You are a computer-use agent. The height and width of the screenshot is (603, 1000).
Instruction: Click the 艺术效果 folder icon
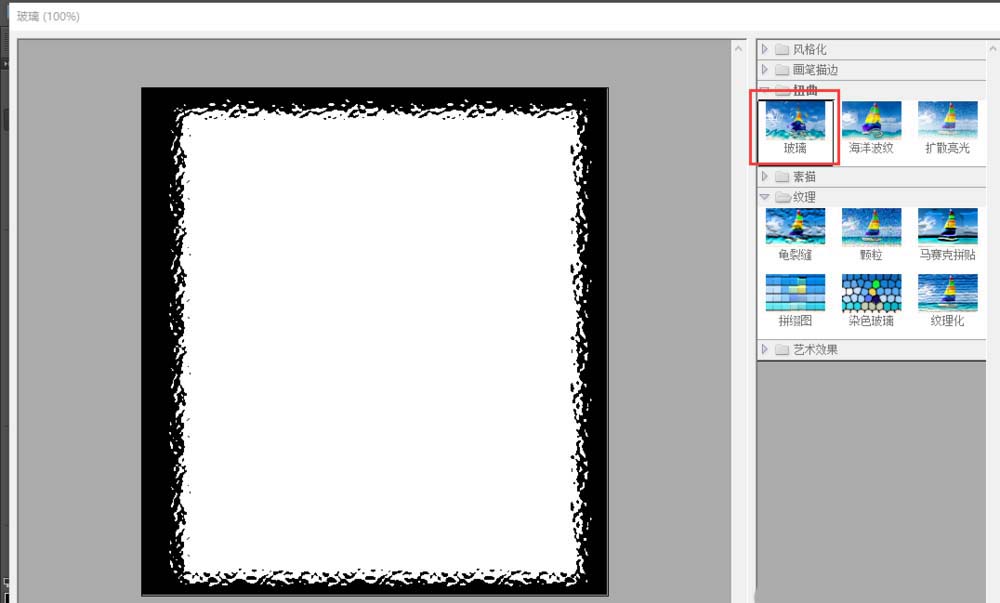click(782, 350)
